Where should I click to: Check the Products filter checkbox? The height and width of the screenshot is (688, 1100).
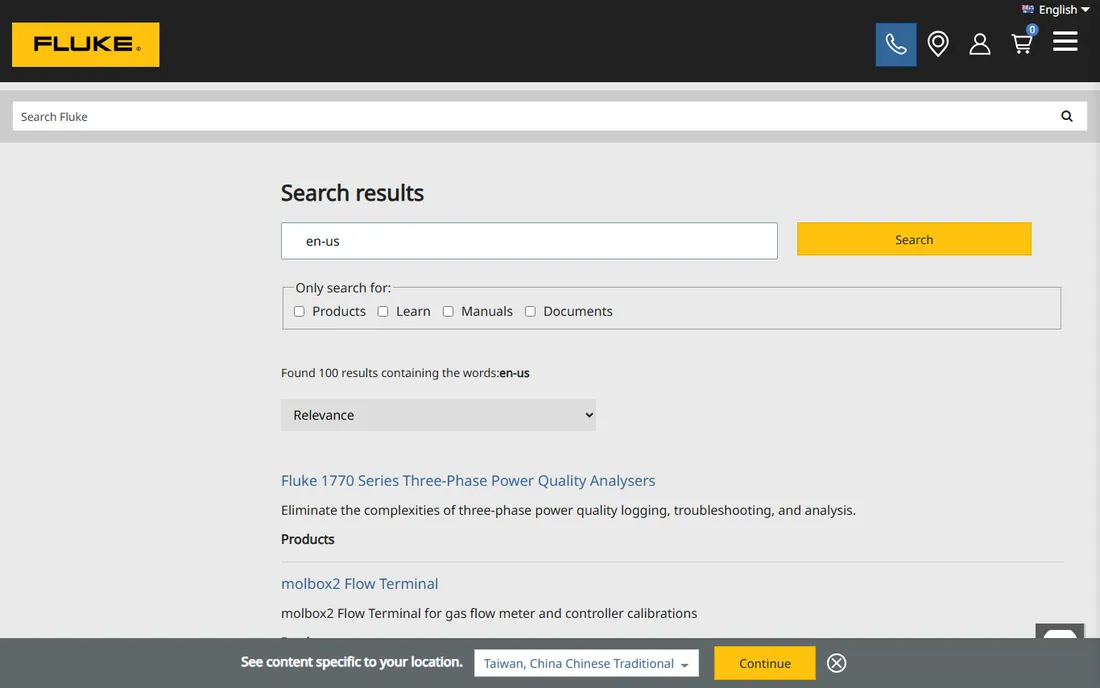[x=299, y=311]
